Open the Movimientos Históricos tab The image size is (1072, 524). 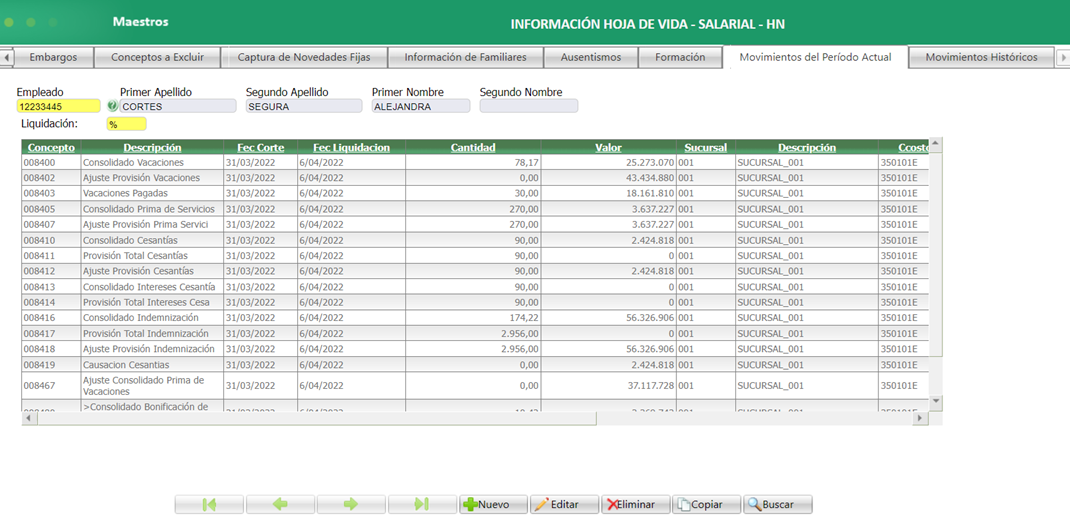[981, 57]
